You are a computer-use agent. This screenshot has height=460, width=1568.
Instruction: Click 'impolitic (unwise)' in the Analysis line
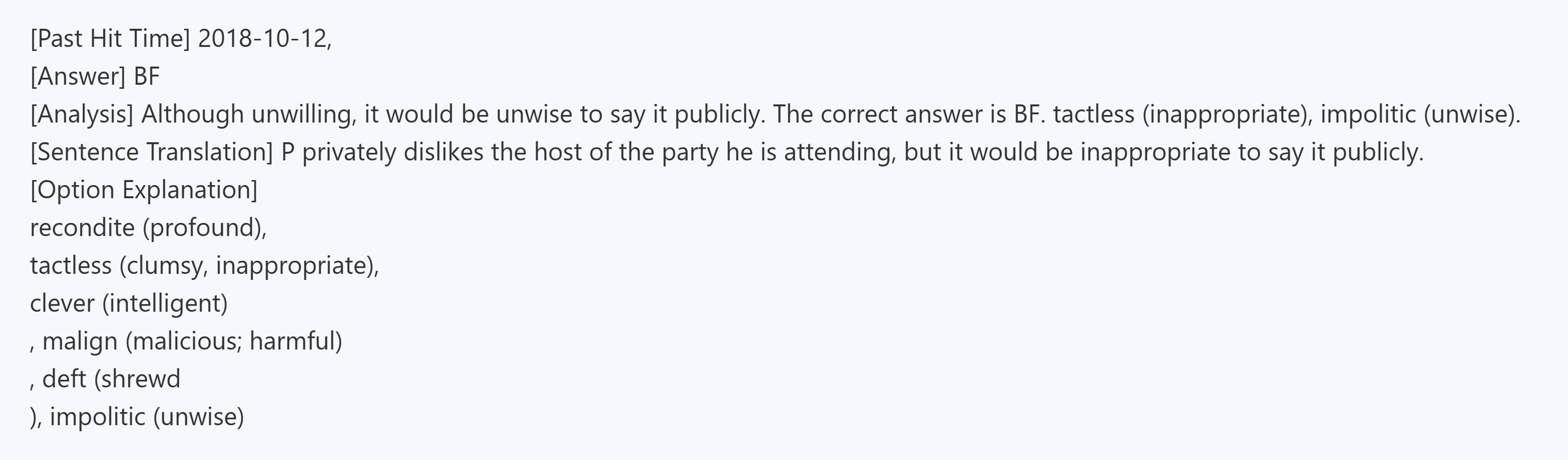[1420, 114]
